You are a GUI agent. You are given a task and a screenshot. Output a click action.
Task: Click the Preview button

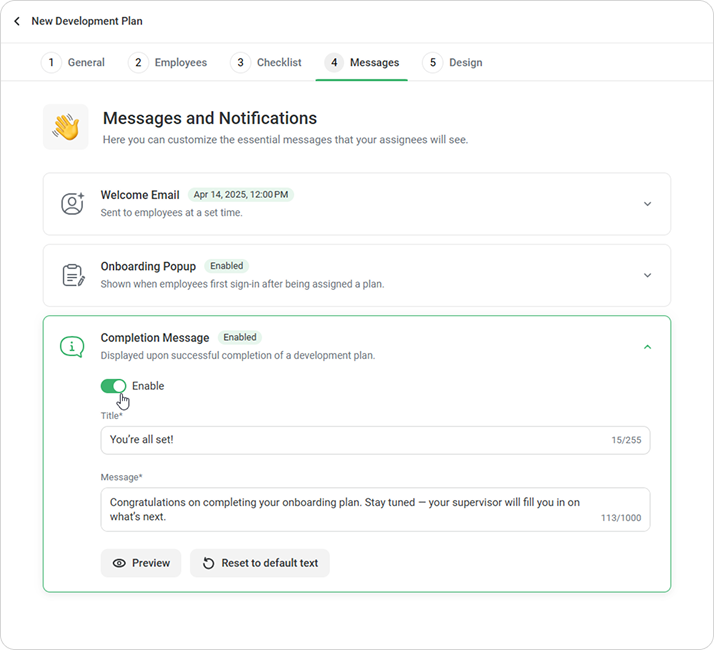pyautogui.click(x=141, y=563)
